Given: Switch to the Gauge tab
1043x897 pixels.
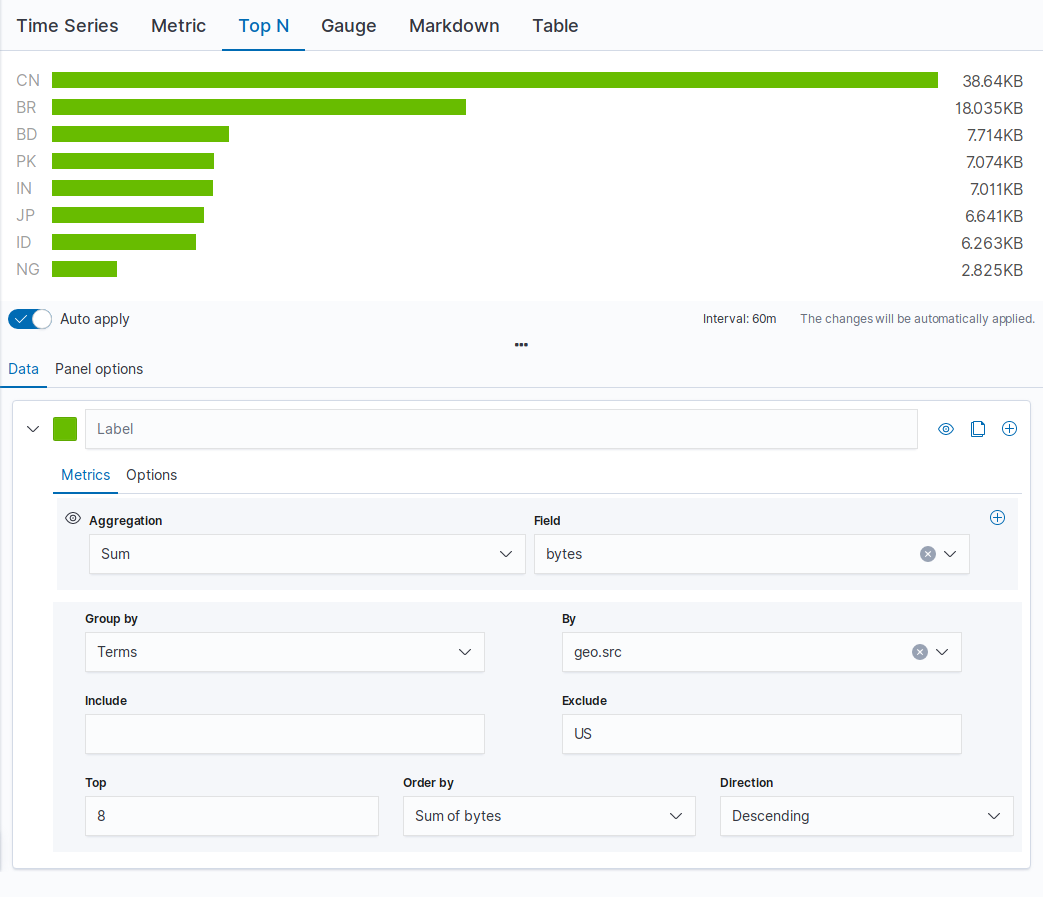Looking at the screenshot, I should click(348, 26).
